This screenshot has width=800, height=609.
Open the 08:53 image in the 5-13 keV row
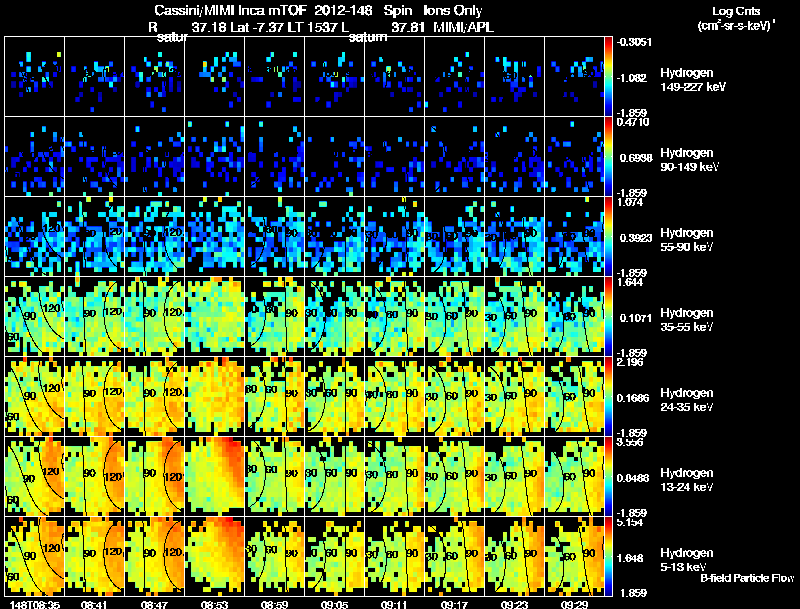[214, 557]
